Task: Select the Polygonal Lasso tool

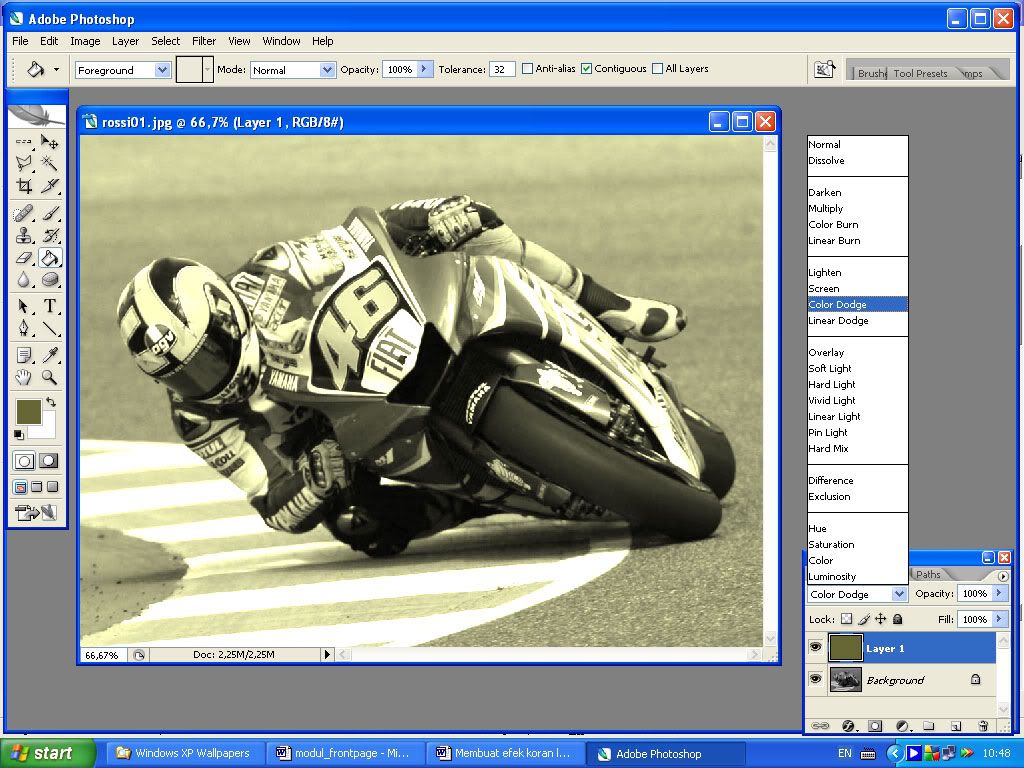Action: [24, 163]
